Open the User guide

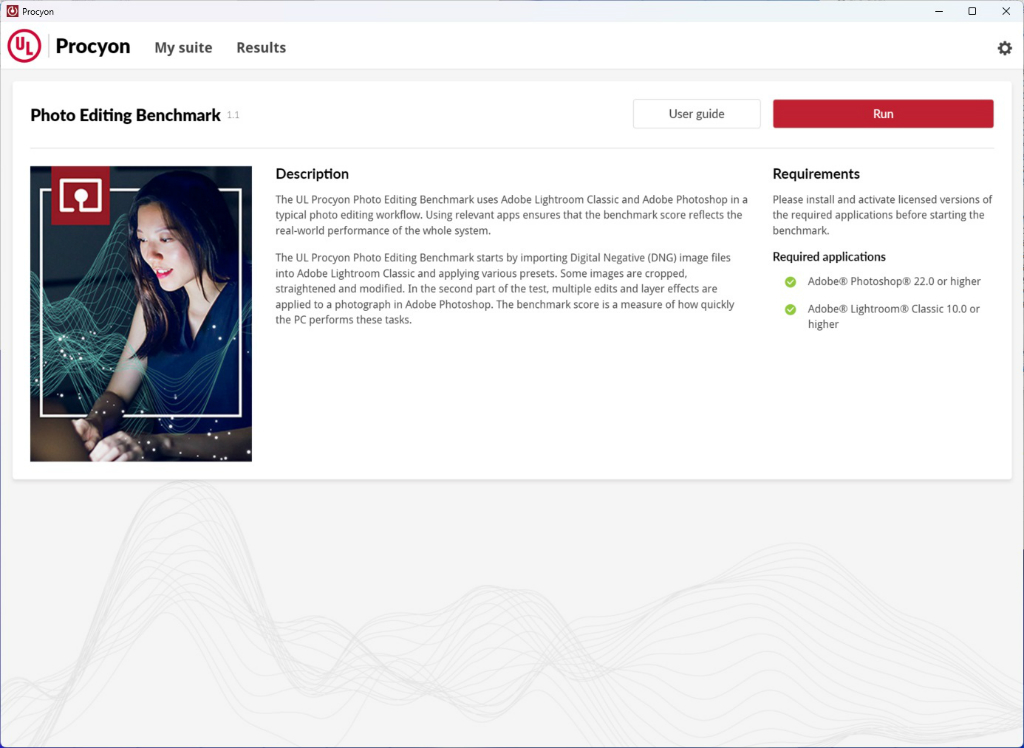click(696, 114)
